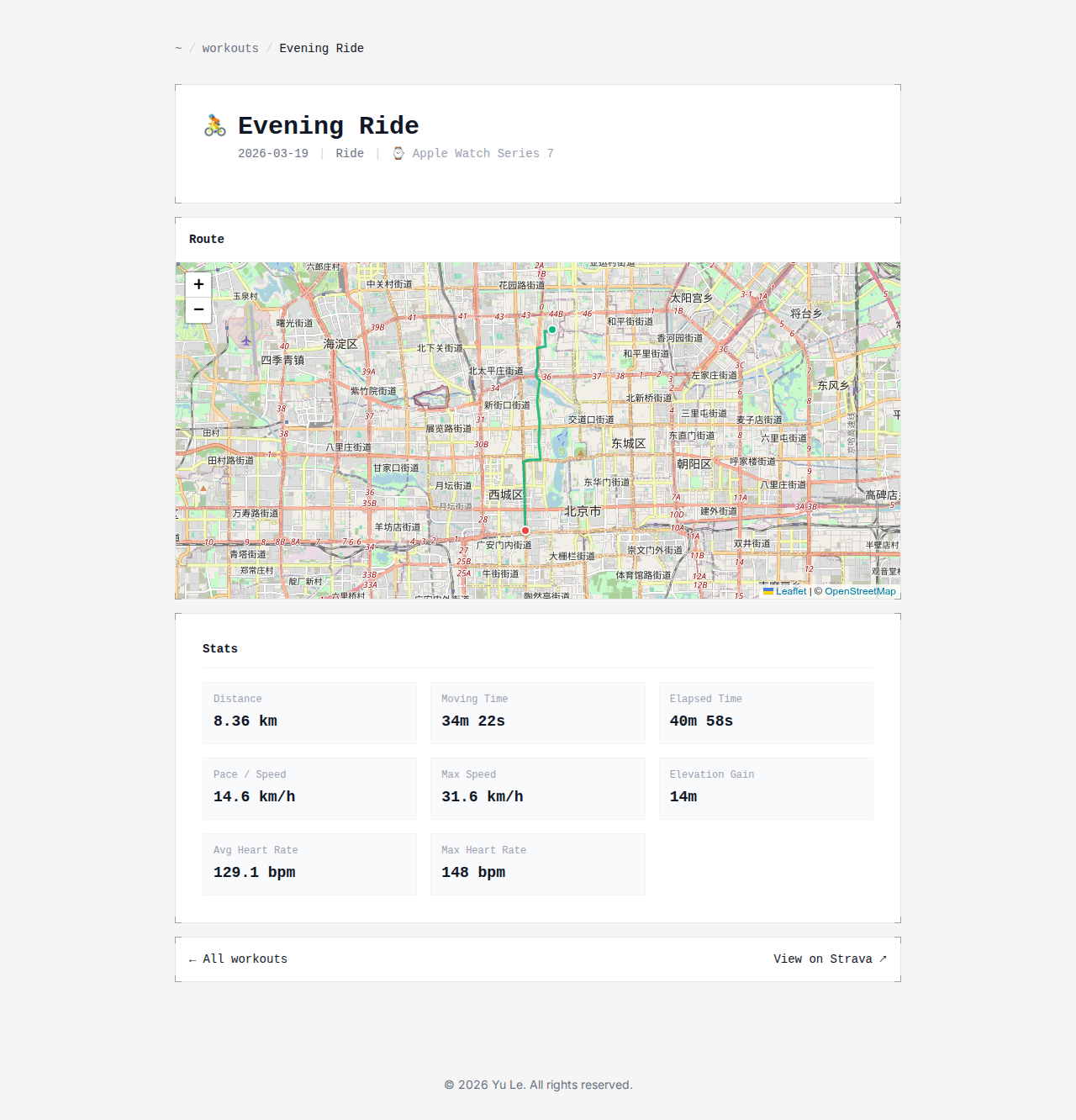The width and height of the screenshot is (1076, 1120).
Task: Click the Route section heading
Action: pyautogui.click(x=206, y=239)
